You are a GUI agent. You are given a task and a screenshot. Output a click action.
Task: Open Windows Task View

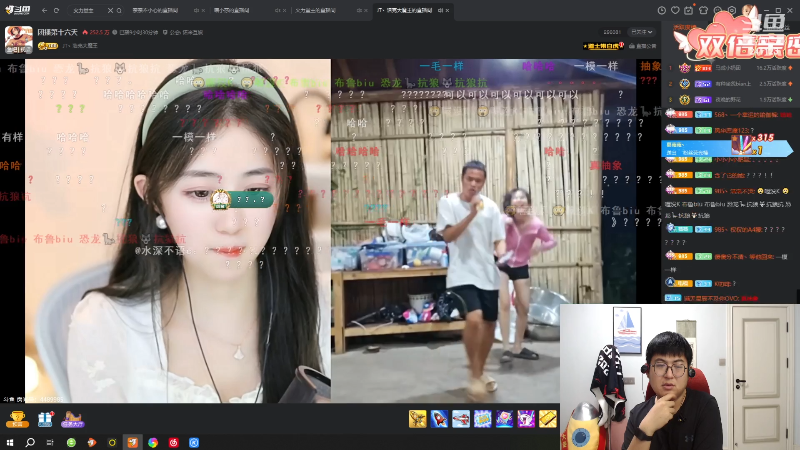50,442
